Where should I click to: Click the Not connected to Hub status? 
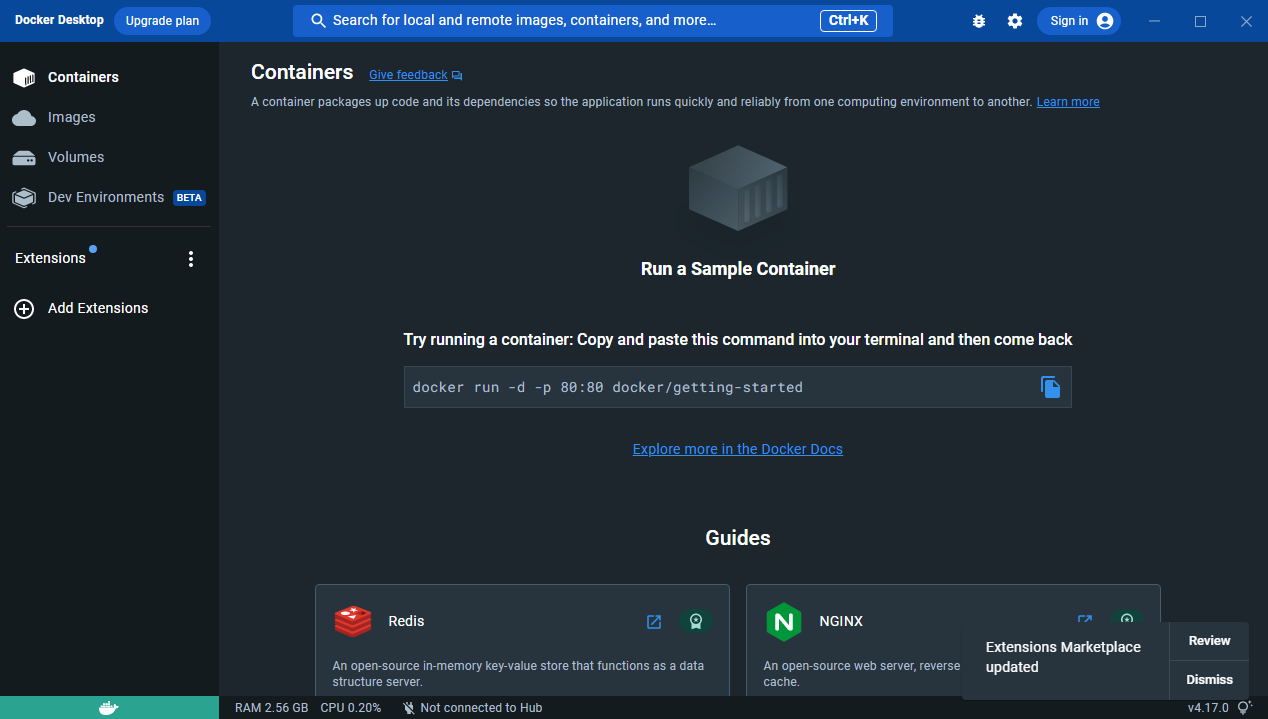pyautogui.click(x=472, y=708)
